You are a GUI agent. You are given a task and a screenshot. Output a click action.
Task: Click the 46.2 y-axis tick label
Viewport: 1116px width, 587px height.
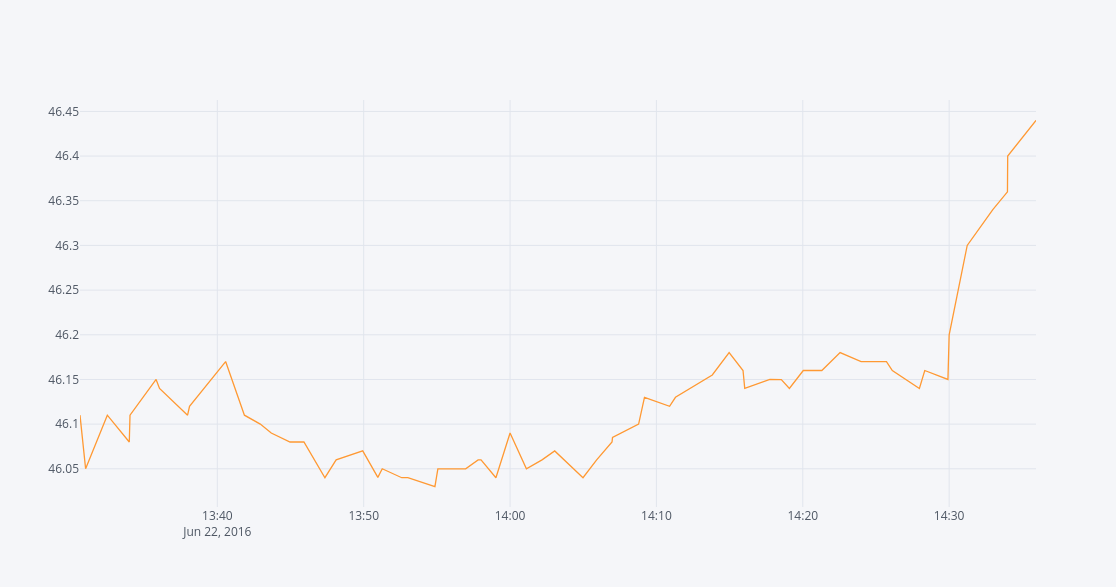point(66,335)
